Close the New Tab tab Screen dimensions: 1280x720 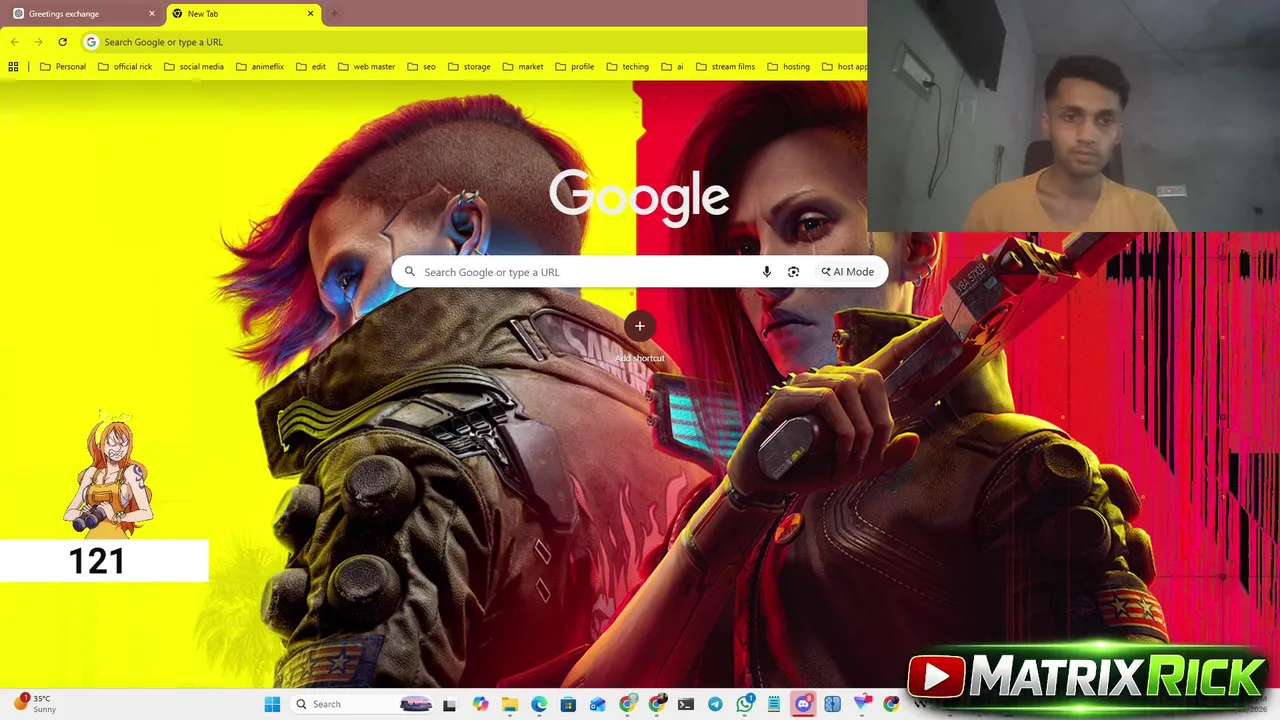(x=310, y=14)
